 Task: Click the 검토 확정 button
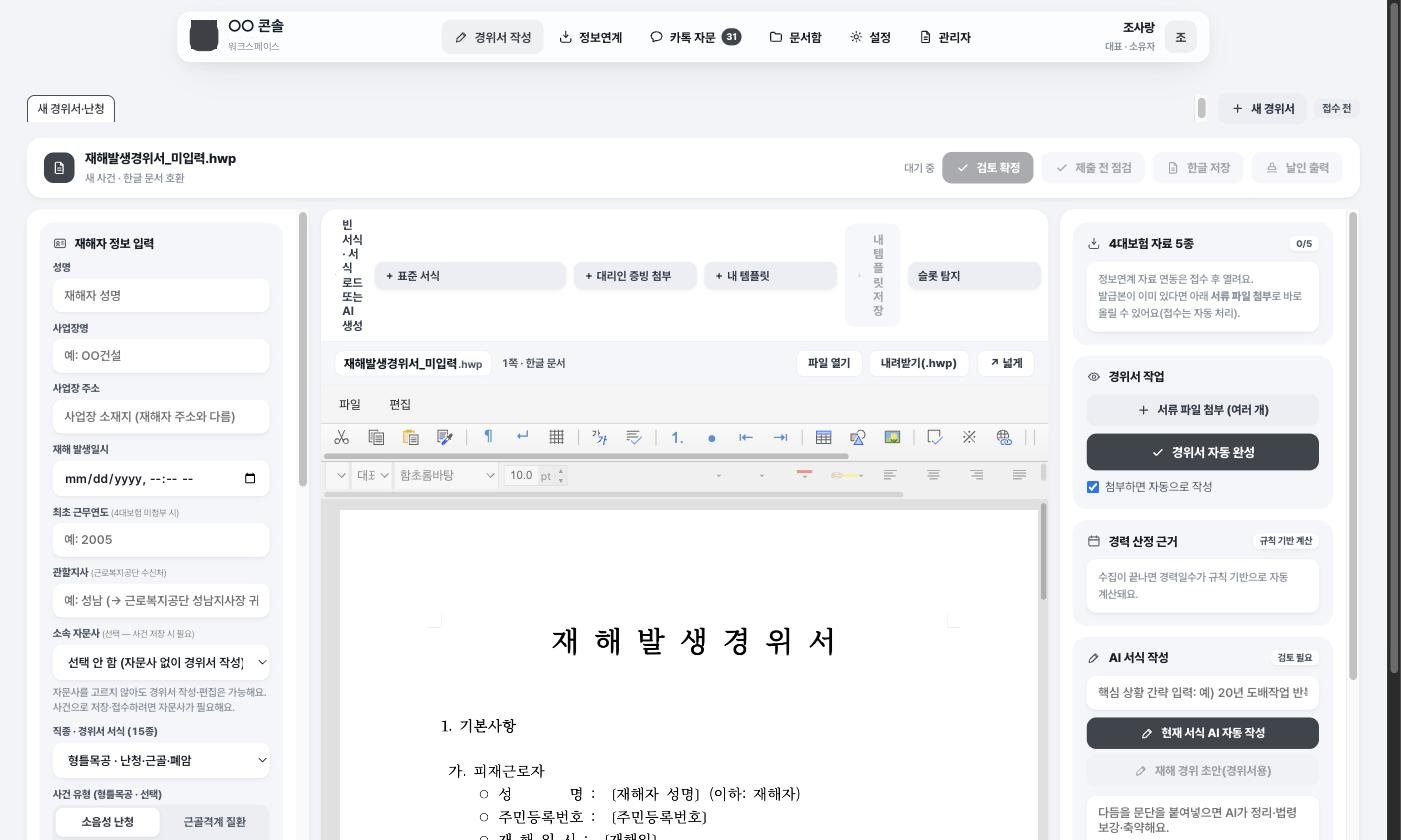click(988, 167)
